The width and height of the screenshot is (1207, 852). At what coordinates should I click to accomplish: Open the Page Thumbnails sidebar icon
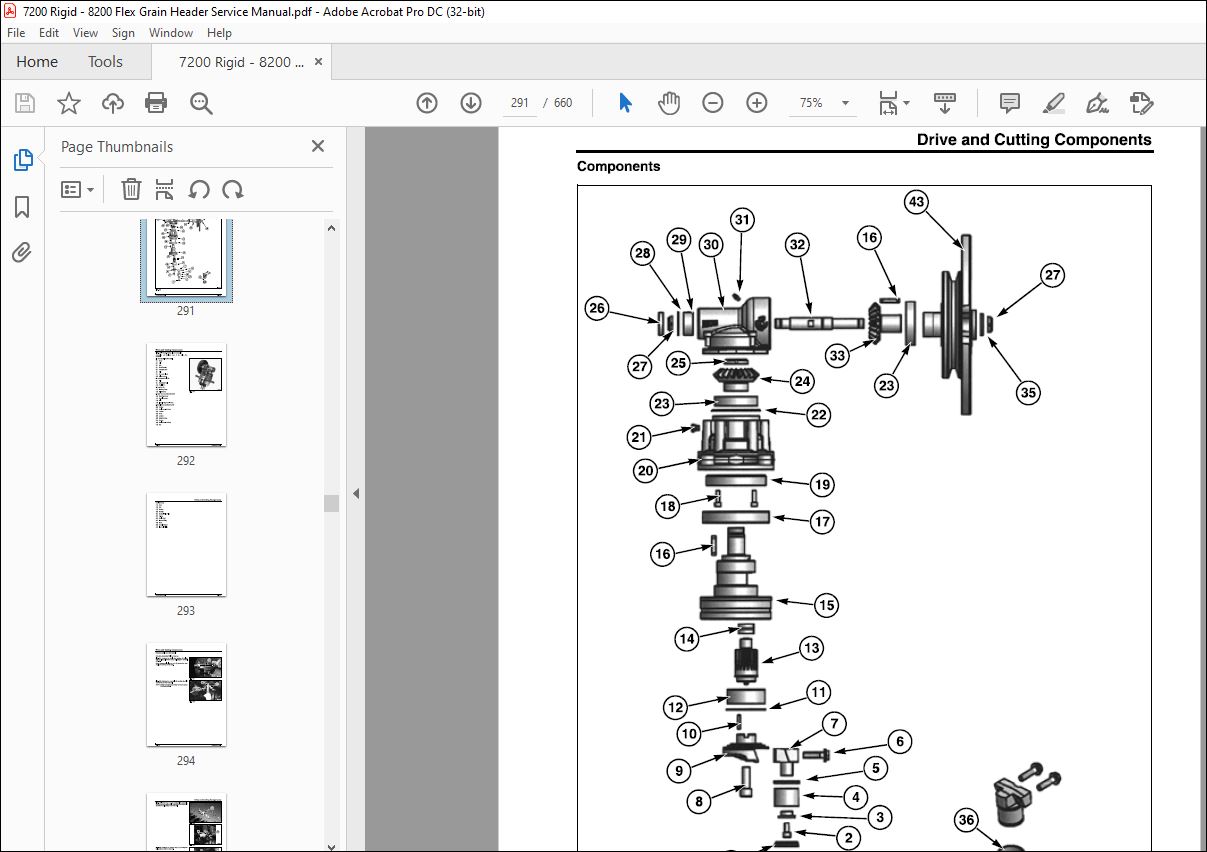point(22,160)
